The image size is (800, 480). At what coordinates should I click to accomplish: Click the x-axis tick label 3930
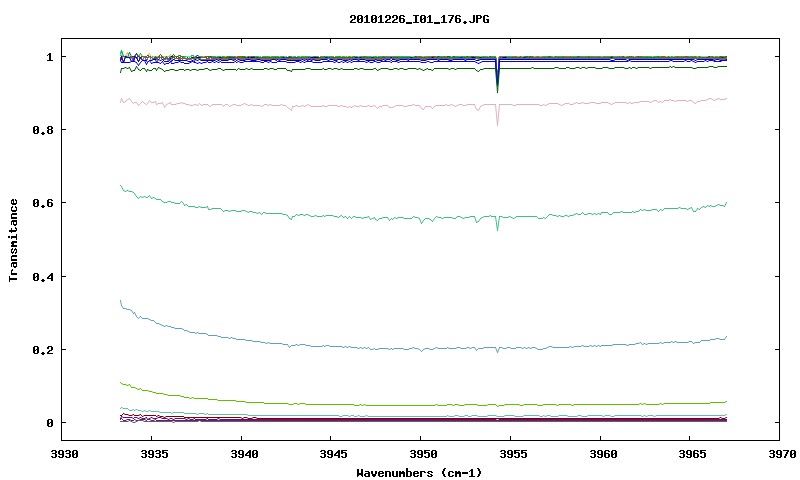coord(65,454)
